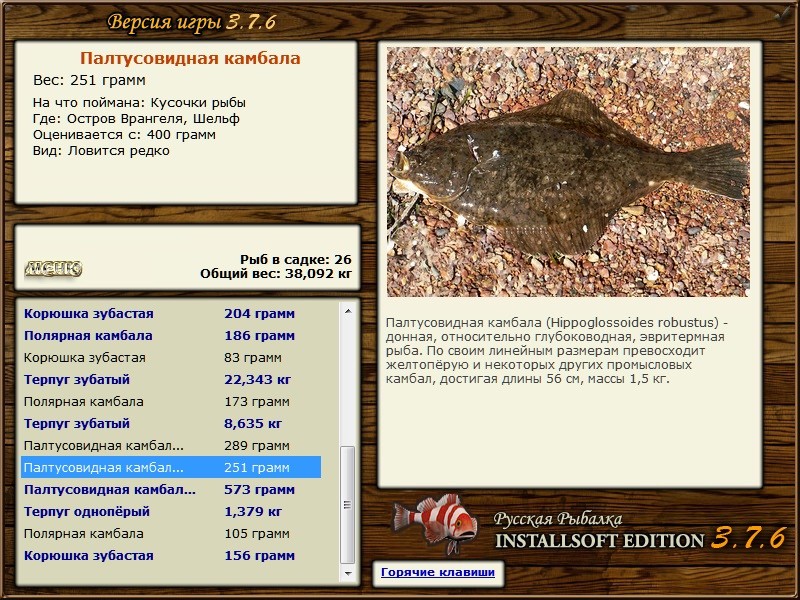800x600 pixels.
Task: Click the golden МЕНЮ button
Action: (x=53, y=269)
